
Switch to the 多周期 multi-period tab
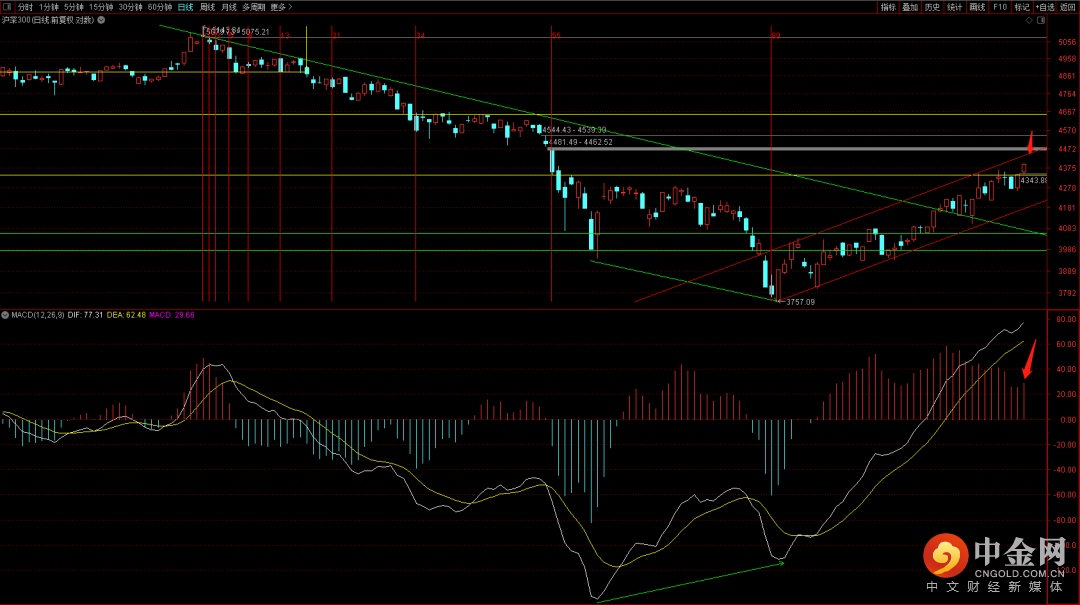pos(254,7)
